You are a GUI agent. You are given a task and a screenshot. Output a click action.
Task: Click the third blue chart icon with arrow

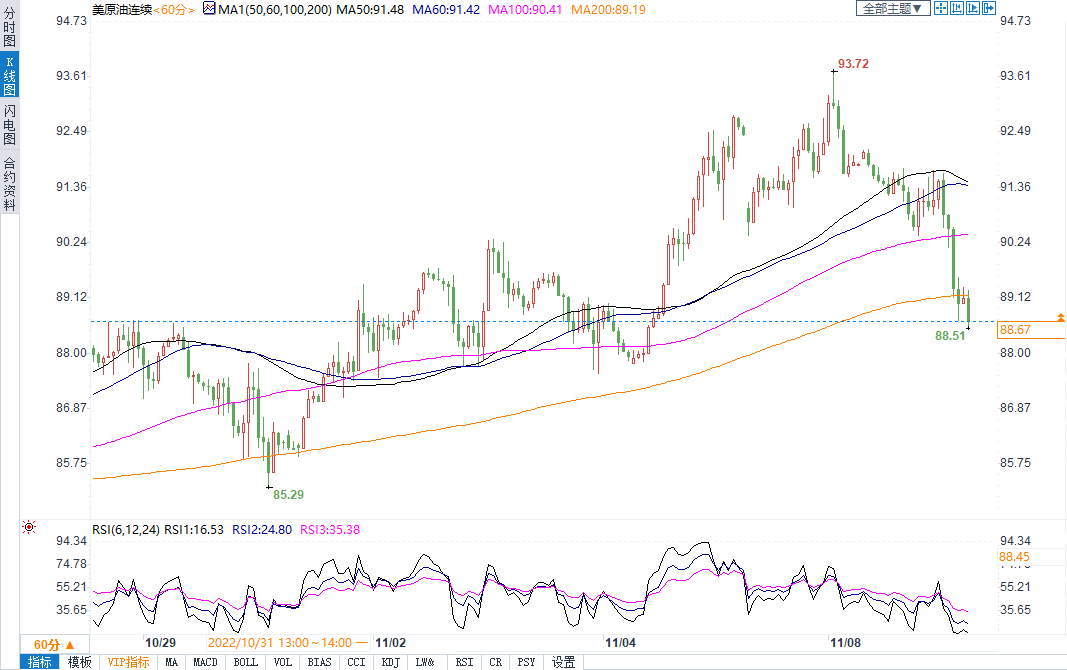(974, 8)
